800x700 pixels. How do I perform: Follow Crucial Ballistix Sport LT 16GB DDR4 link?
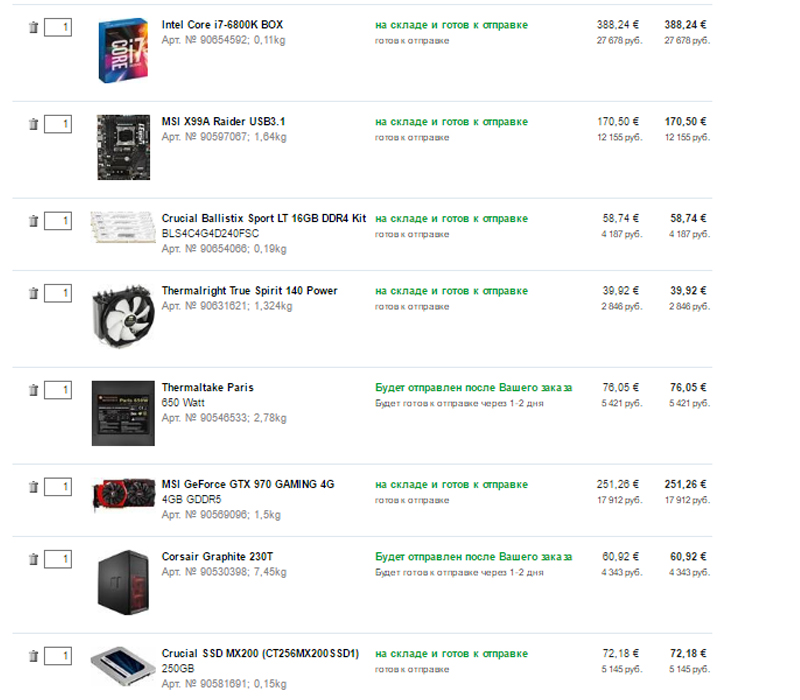(x=264, y=218)
